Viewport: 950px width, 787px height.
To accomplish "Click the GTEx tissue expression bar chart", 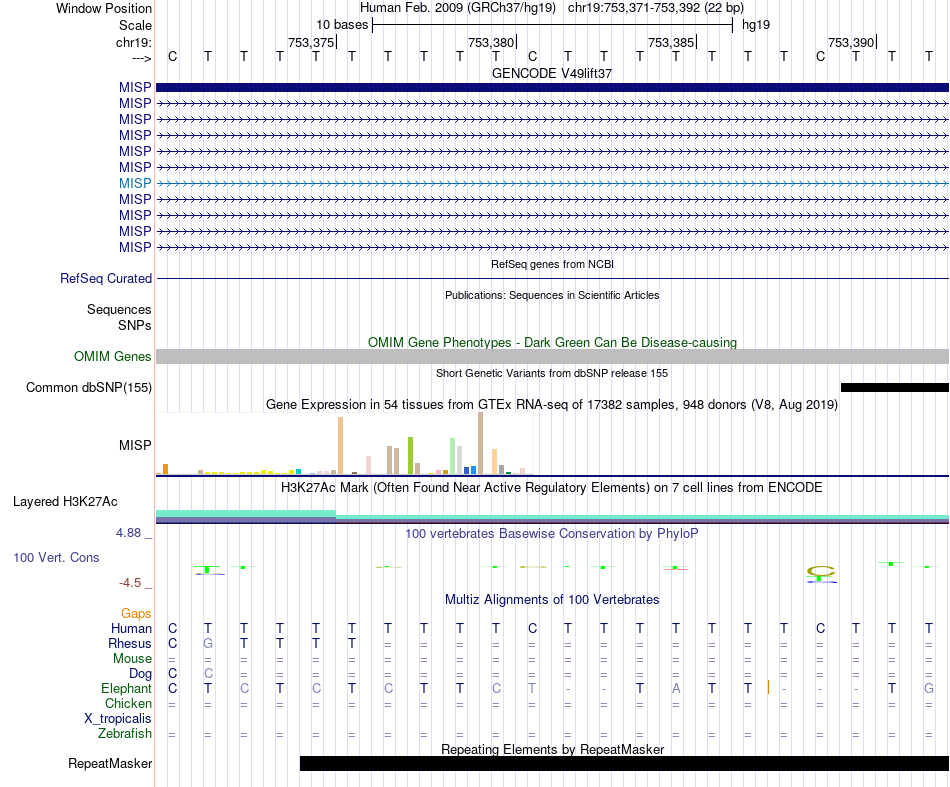I will coord(345,443).
